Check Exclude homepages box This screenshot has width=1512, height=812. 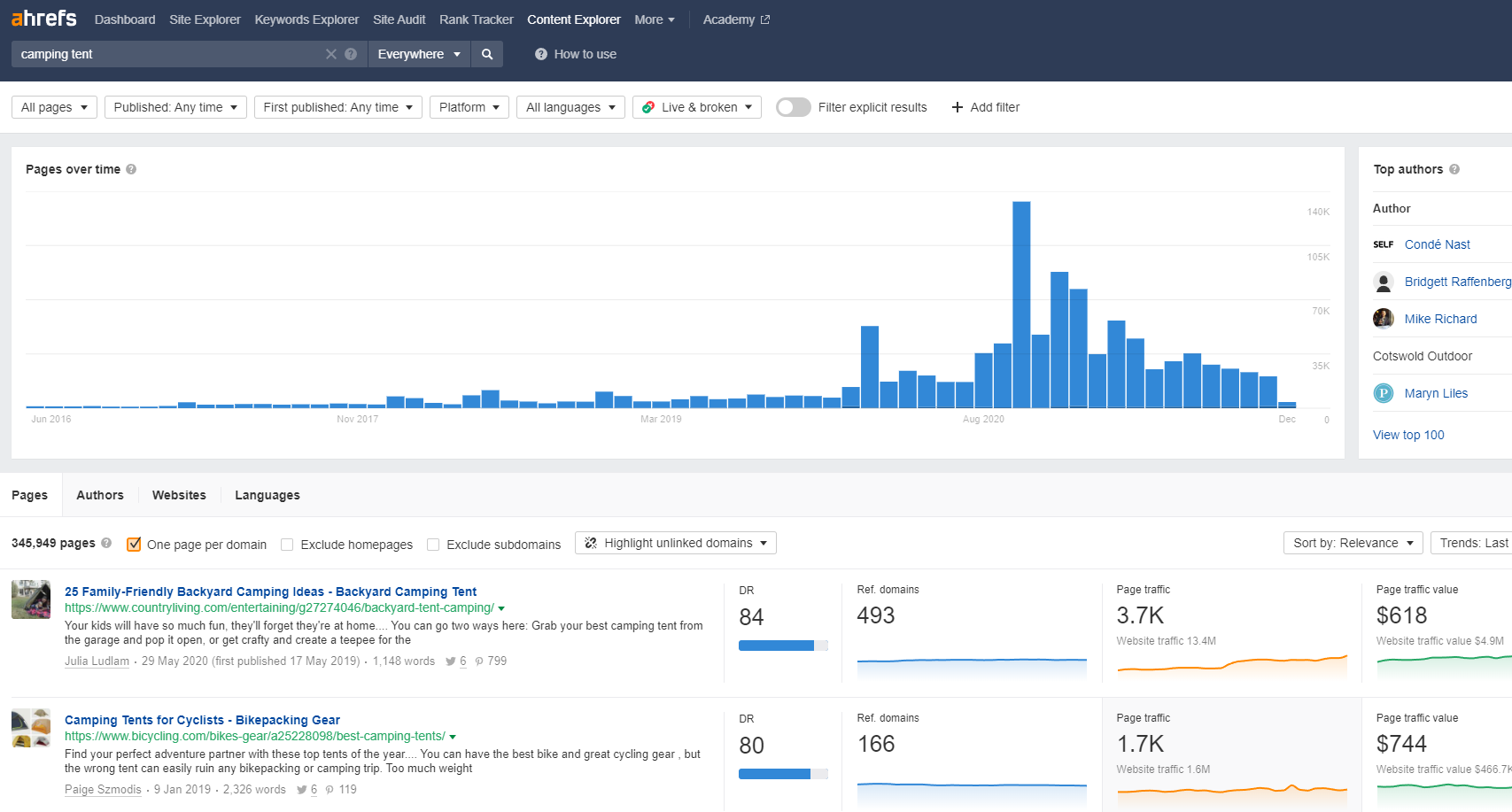click(287, 545)
